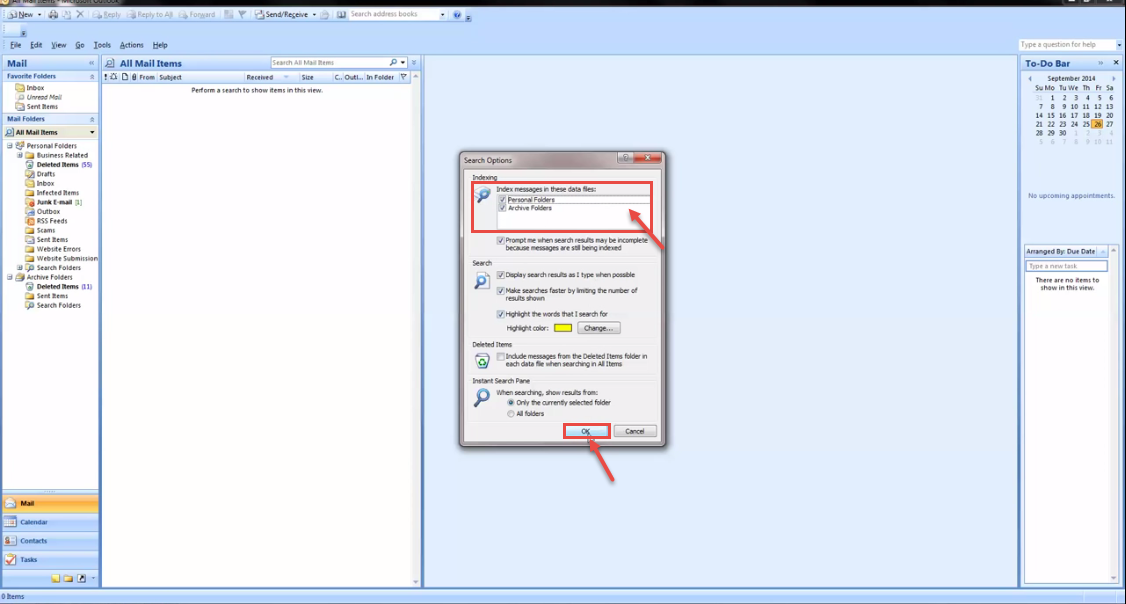This screenshot has height=604, width=1126.
Task: Enable Include messages from Deleted Items folder
Action: point(501,356)
